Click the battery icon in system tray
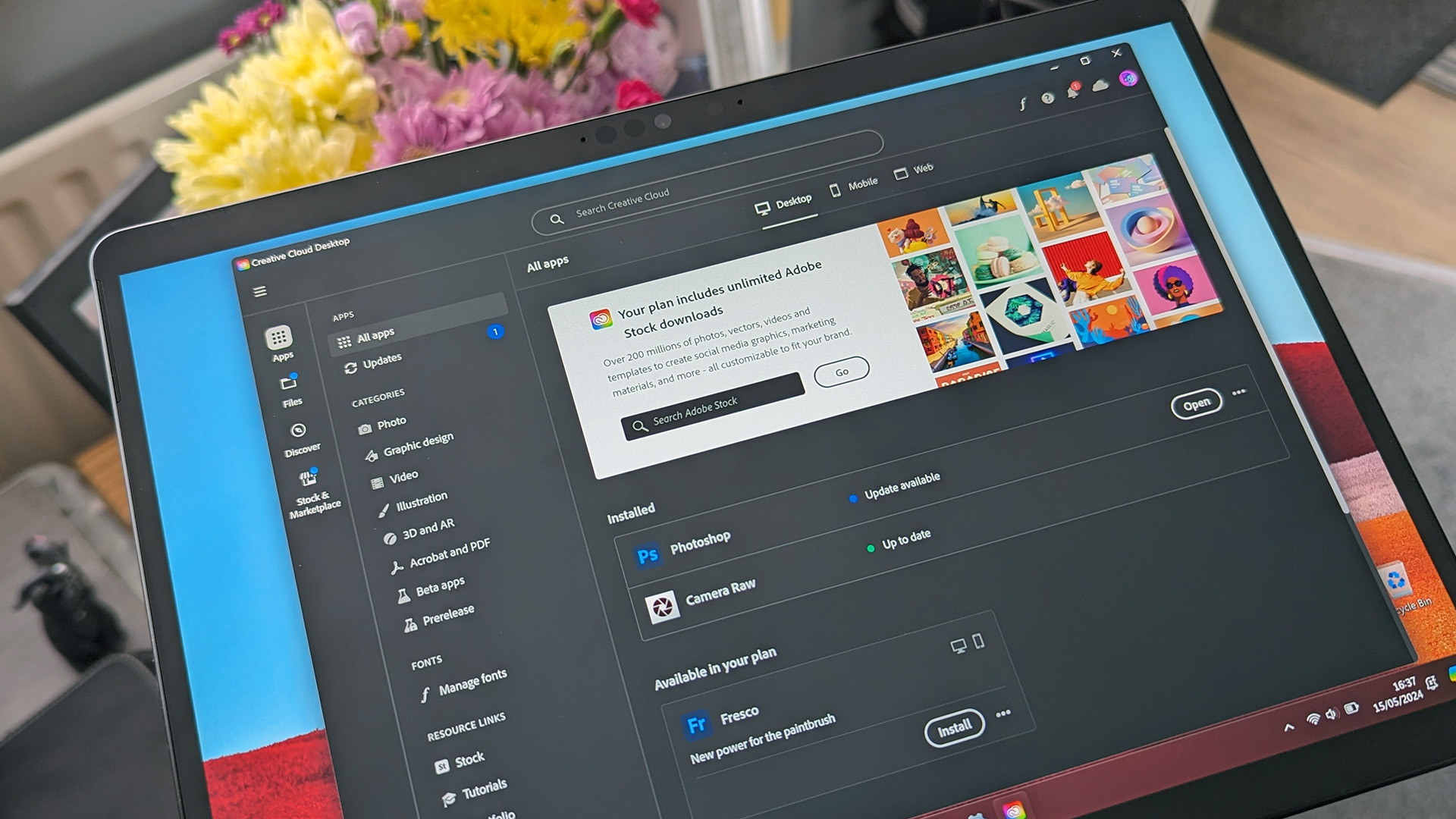1456x819 pixels. [1351, 708]
